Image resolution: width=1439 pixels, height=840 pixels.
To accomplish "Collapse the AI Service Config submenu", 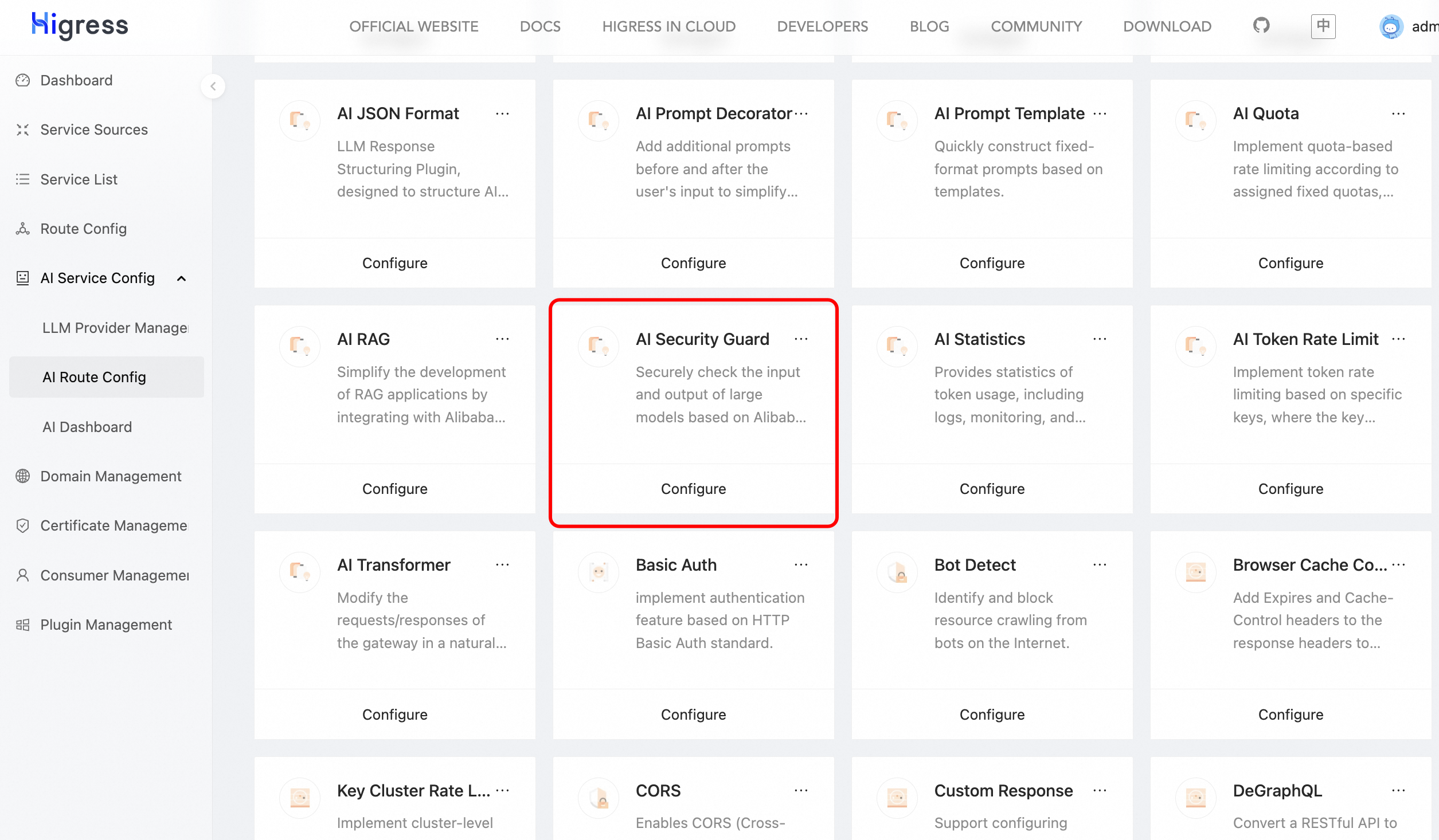I will pos(181,278).
